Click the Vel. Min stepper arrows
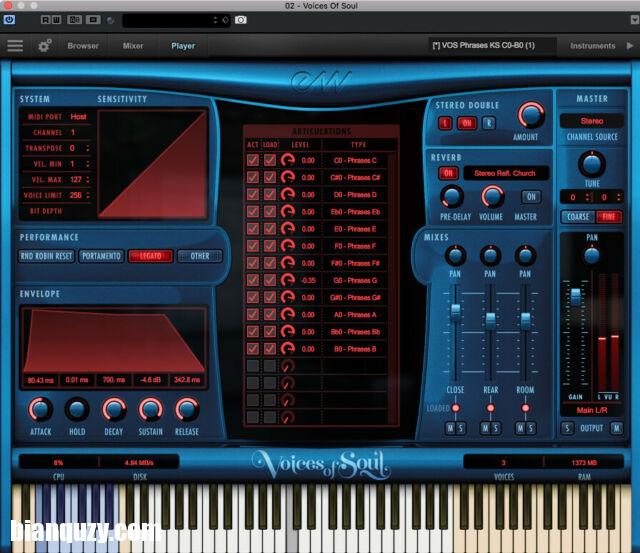Viewport: 640px width, 553px height. pos(88,164)
